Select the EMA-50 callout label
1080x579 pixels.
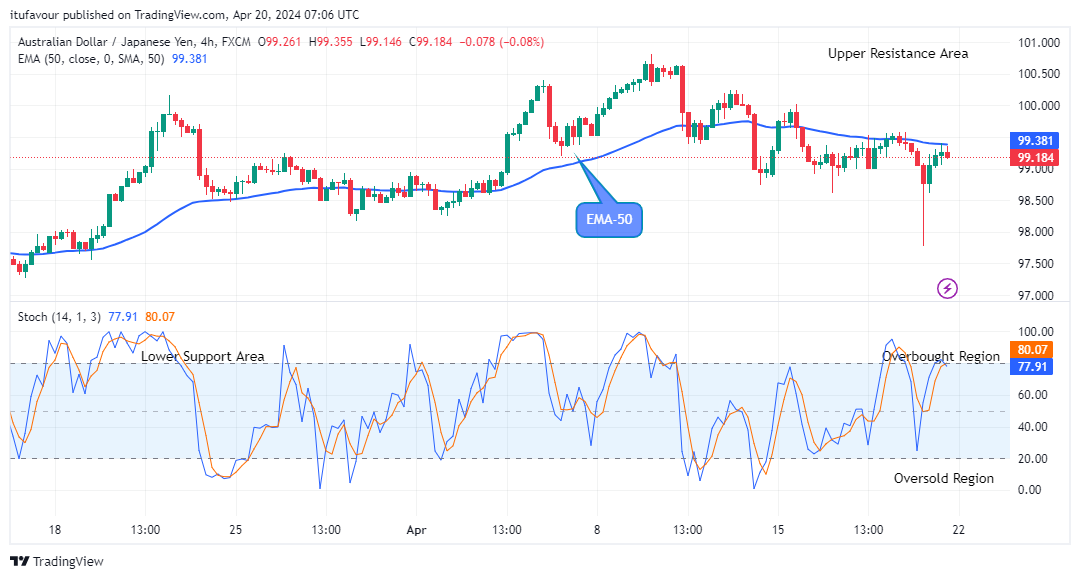pos(609,220)
